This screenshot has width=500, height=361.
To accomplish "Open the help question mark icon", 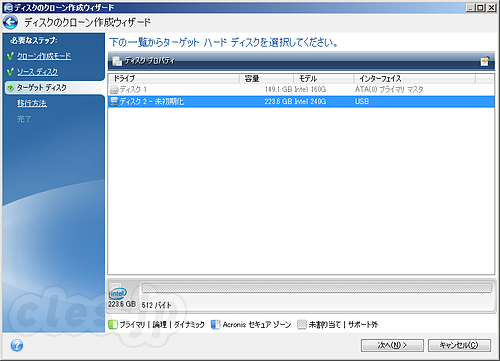I will [17, 345].
